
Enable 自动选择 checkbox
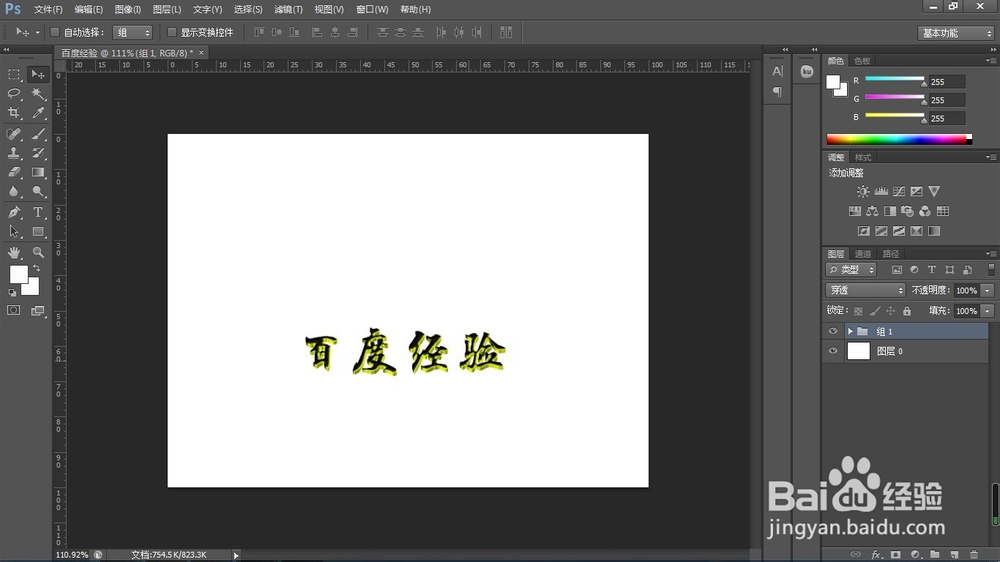coord(55,32)
